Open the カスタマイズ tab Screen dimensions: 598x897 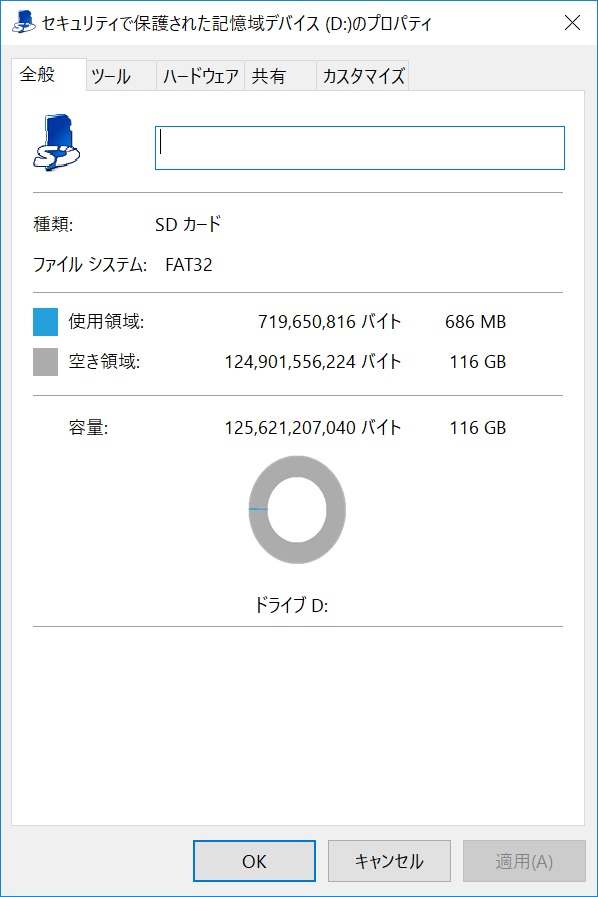click(363, 76)
